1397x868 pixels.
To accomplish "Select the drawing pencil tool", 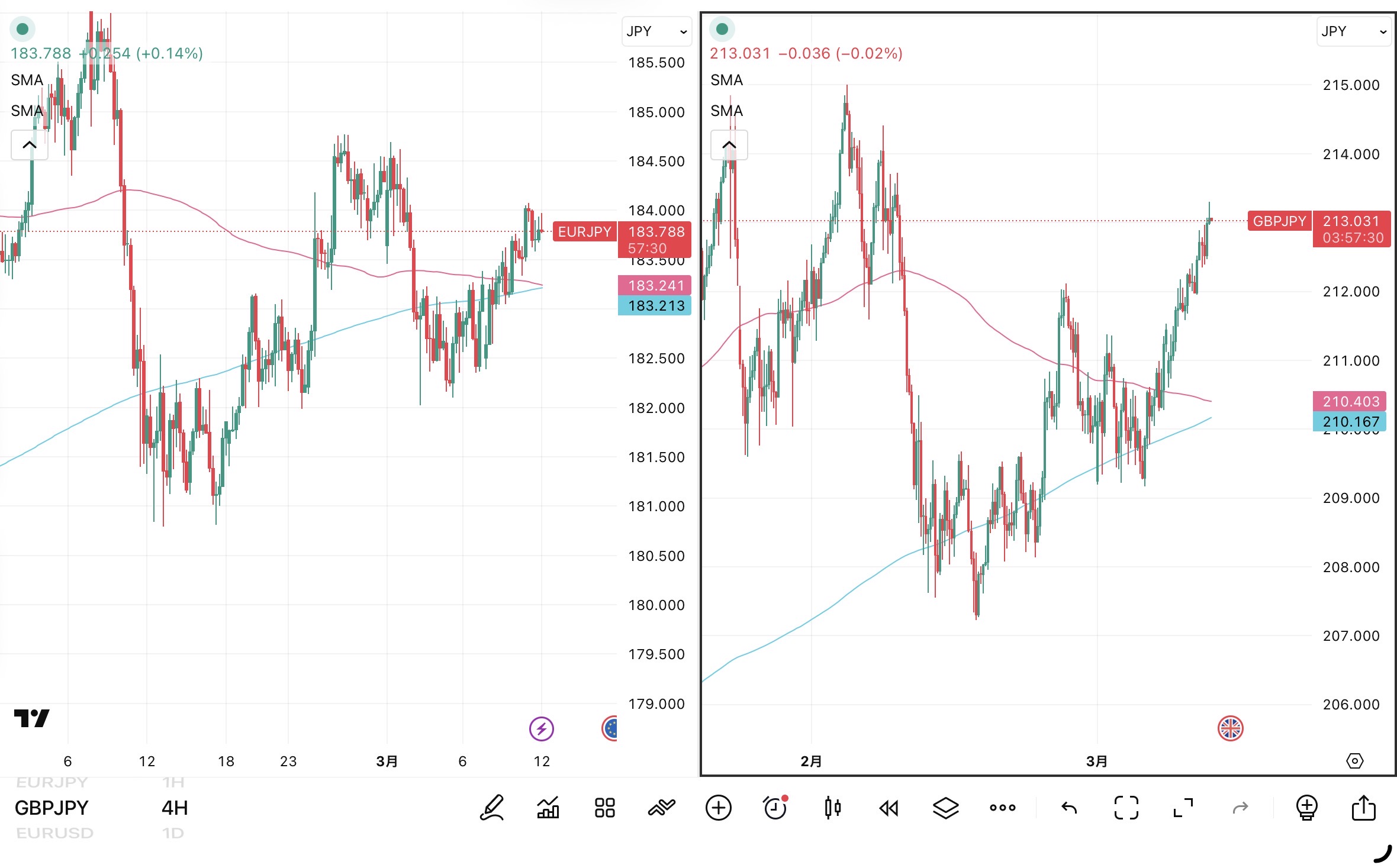I will [x=491, y=808].
